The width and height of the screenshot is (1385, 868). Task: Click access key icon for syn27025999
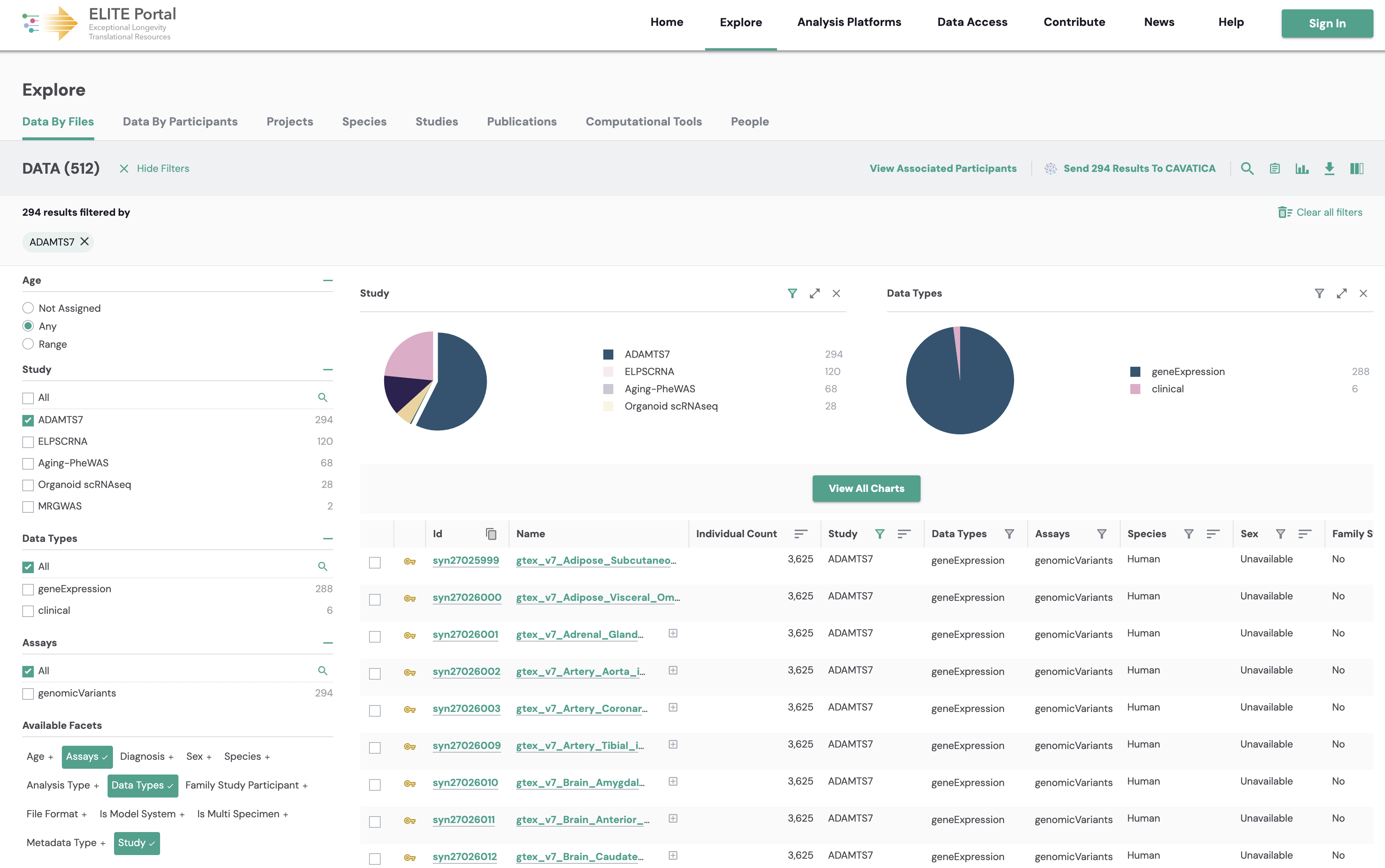(x=409, y=561)
